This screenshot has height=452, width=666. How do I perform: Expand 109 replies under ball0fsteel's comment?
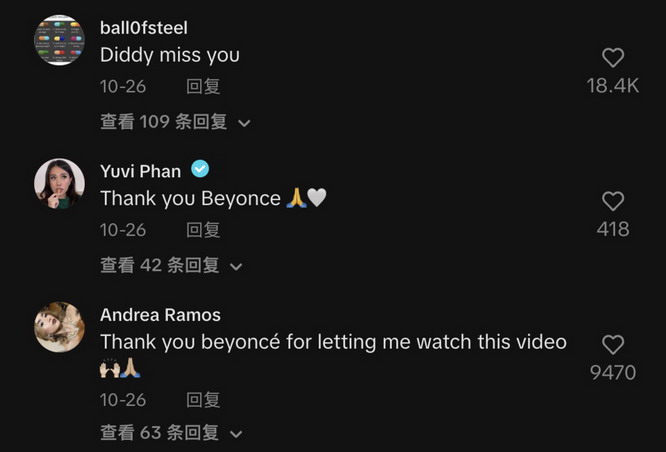pos(175,122)
